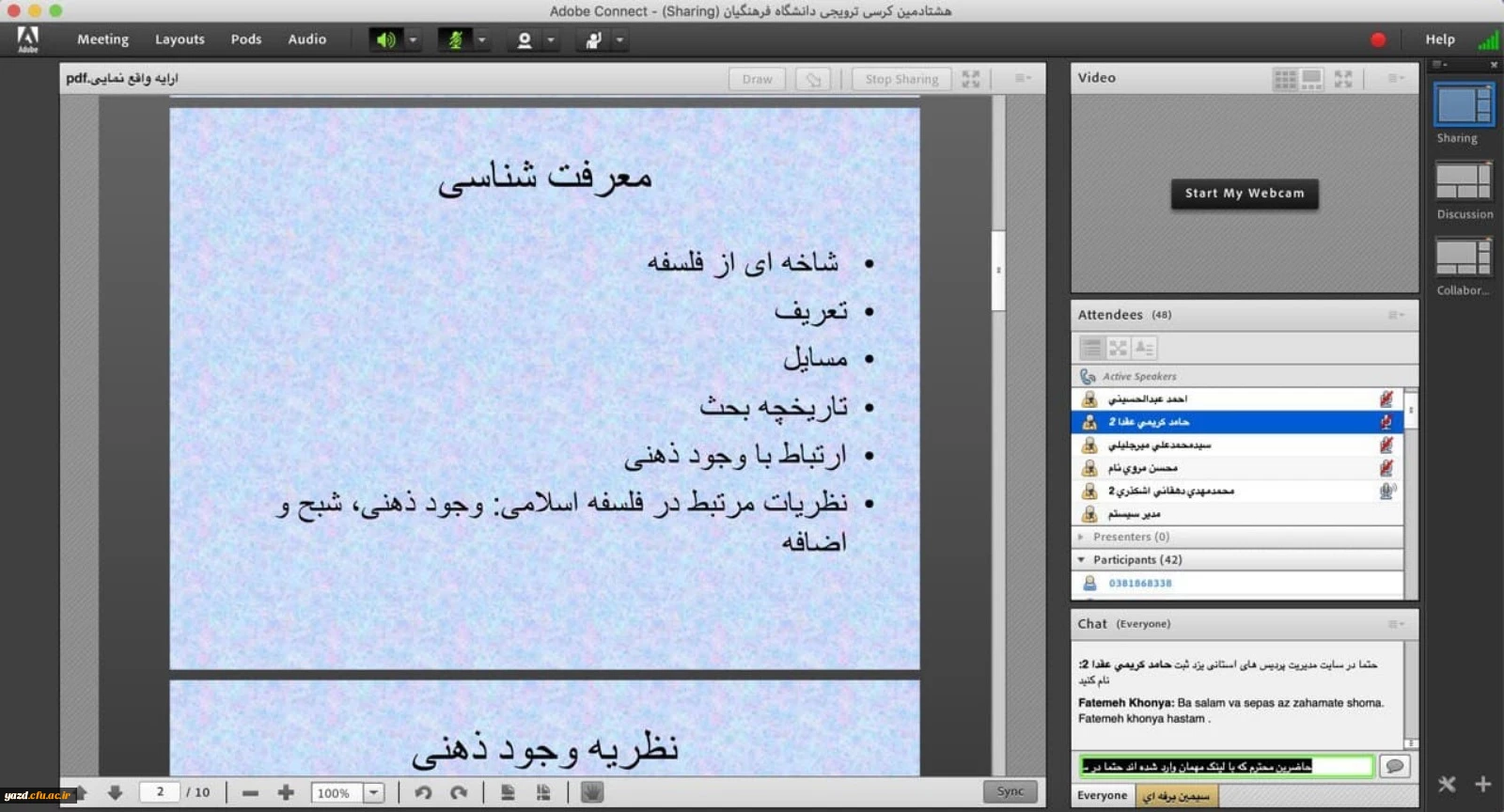The width and height of the screenshot is (1504, 812).
Task: Rotate document counterclockwise with undo-arrow icon
Action: pyautogui.click(x=423, y=792)
